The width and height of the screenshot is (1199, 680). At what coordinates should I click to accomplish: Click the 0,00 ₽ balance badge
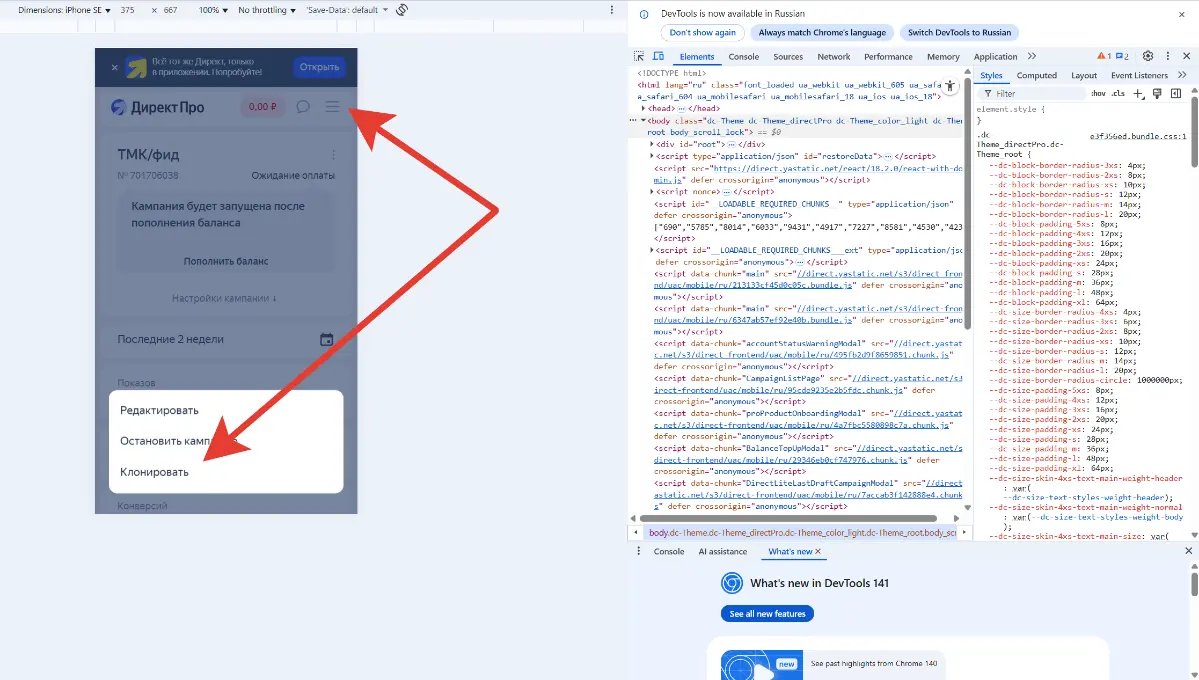(x=262, y=106)
